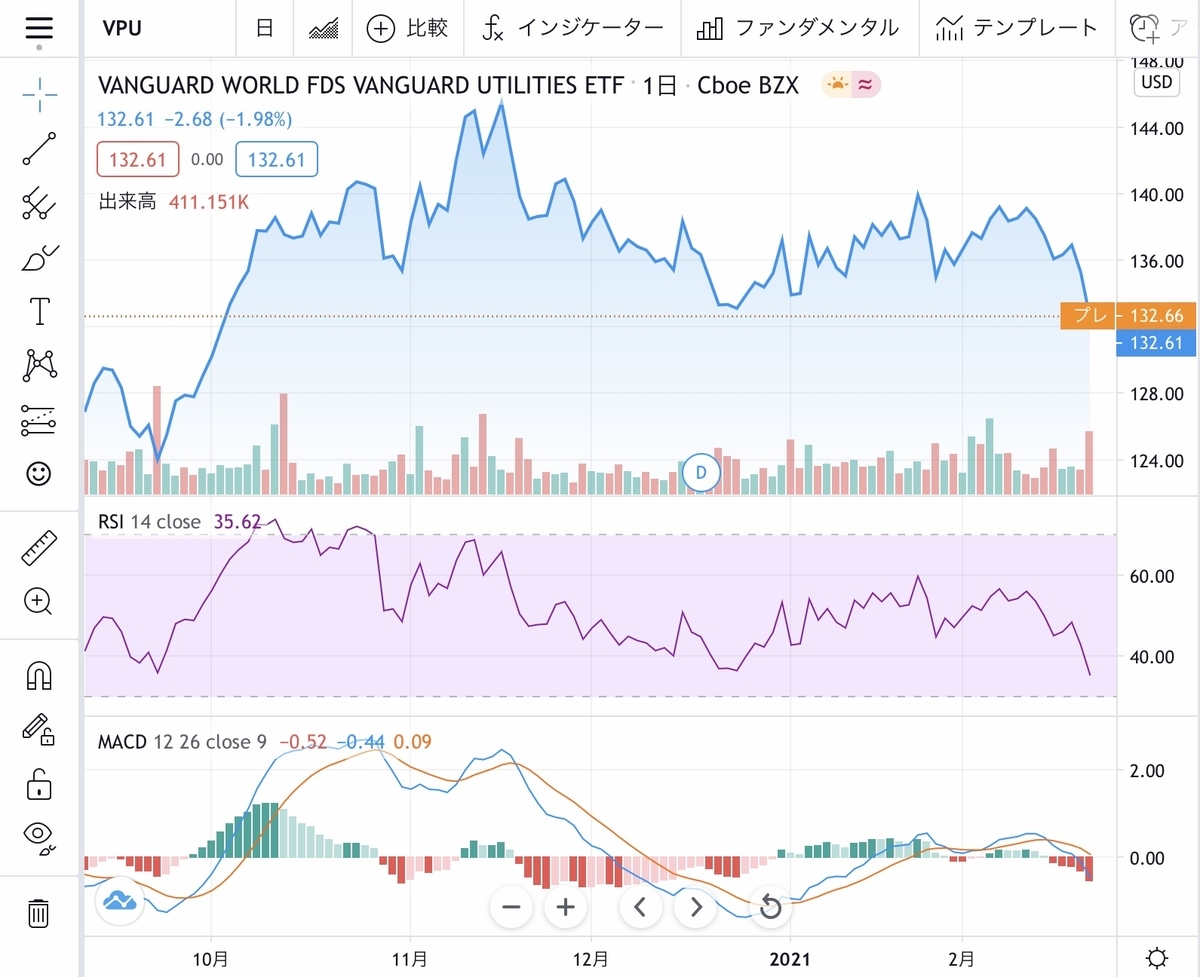Select the forecast and measurement tool
This screenshot has width=1200, height=977.
[x=39, y=420]
